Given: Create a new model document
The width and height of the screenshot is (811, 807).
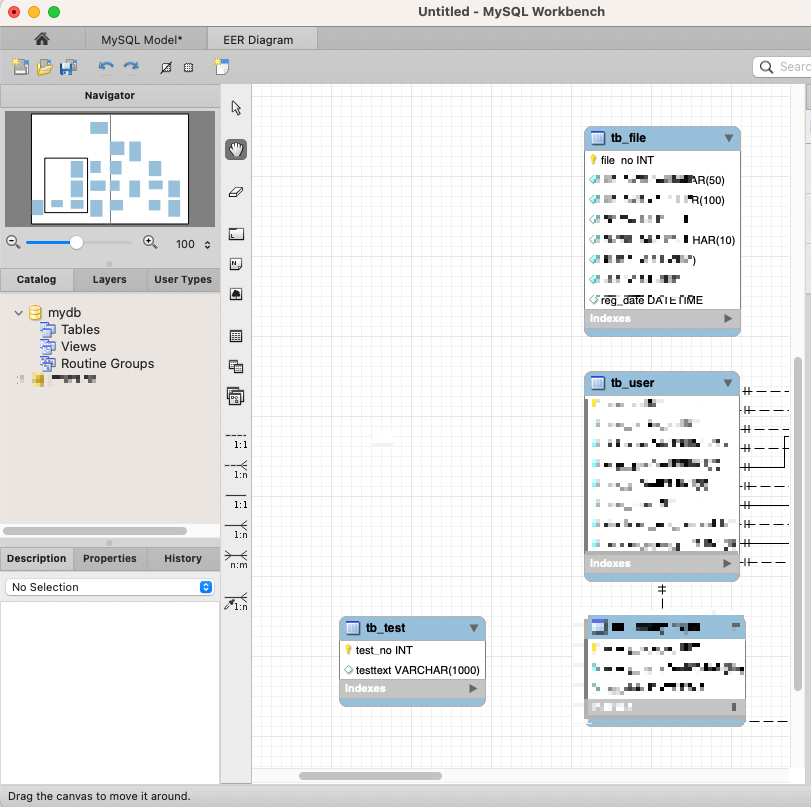Looking at the screenshot, I should point(20,67).
